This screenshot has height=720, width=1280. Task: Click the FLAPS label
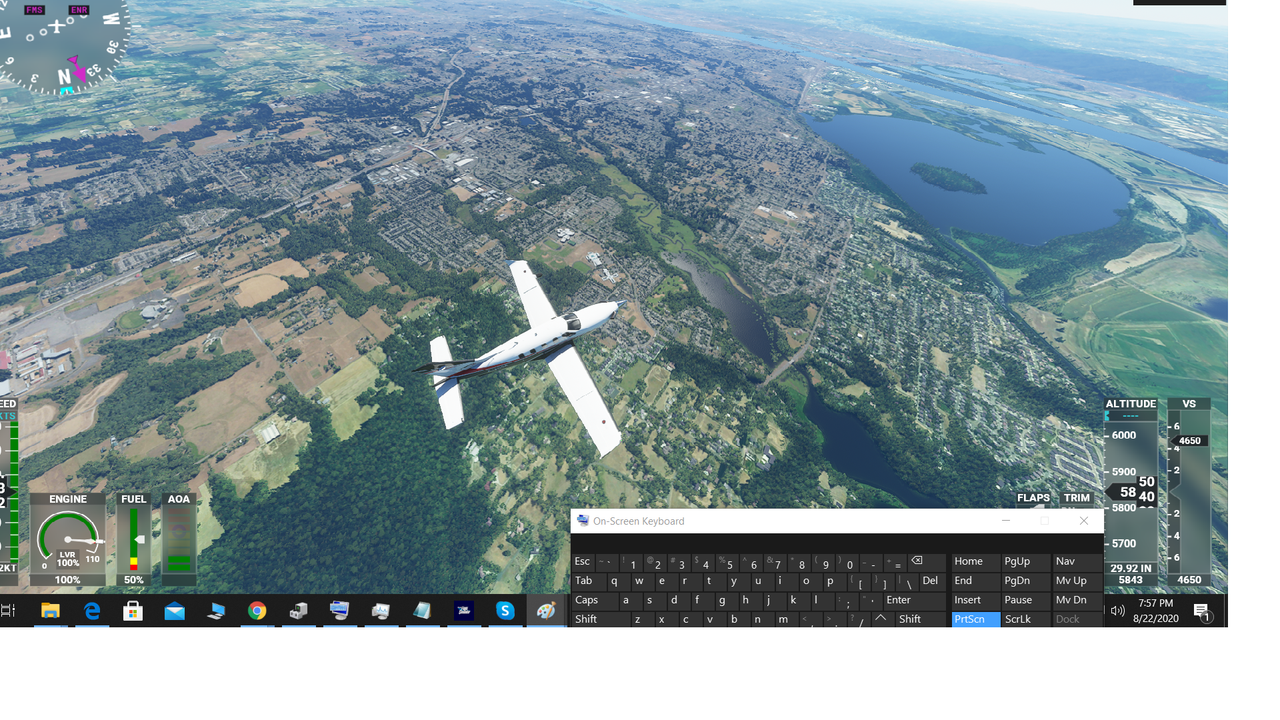[x=1033, y=498]
